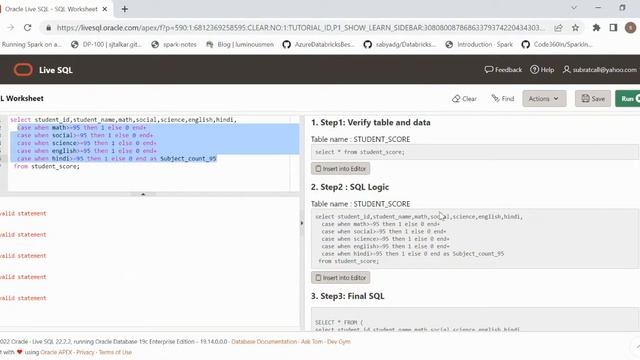Click the Step2 : SQL Logic heading
Screen dimensions: 640x360
click(350, 187)
